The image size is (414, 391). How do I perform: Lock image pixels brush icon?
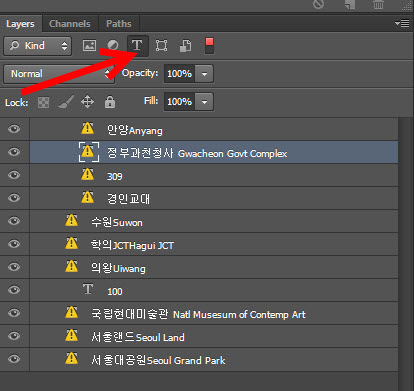point(66,102)
